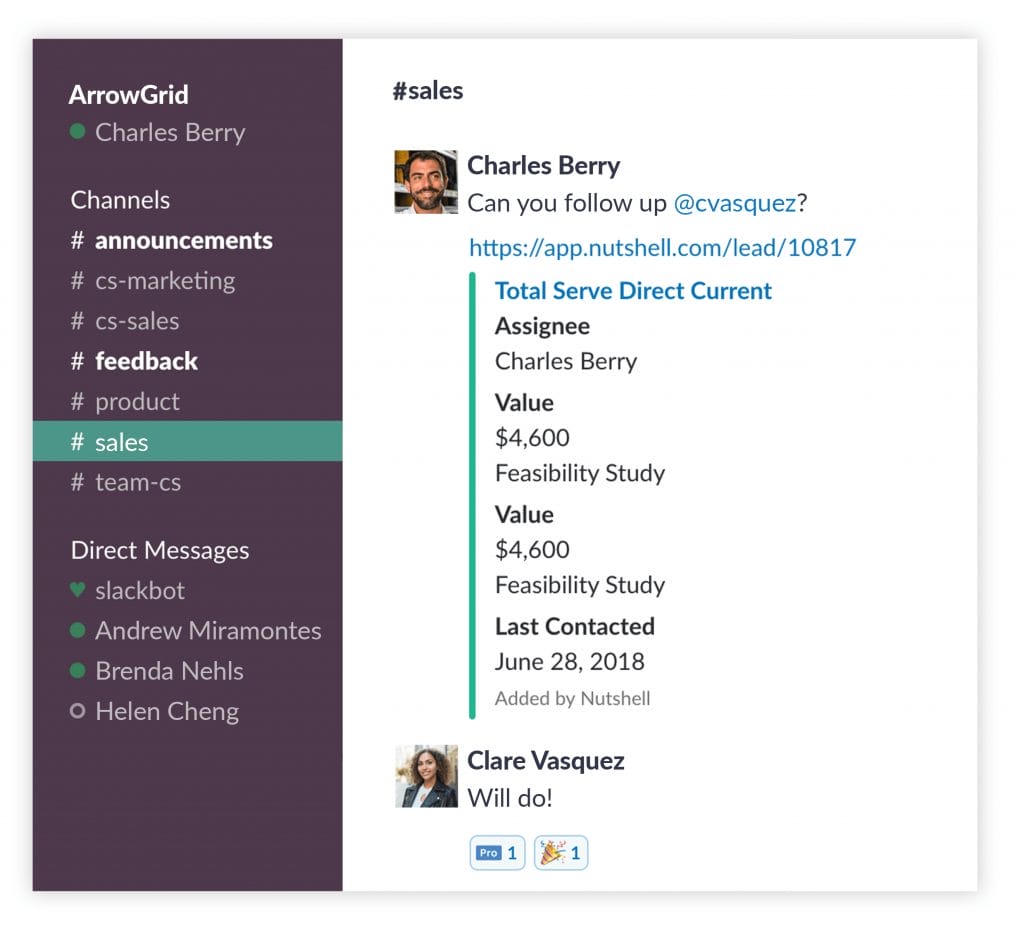
Task: Click Clare Vasquez's profile avatar
Action: (427, 776)
